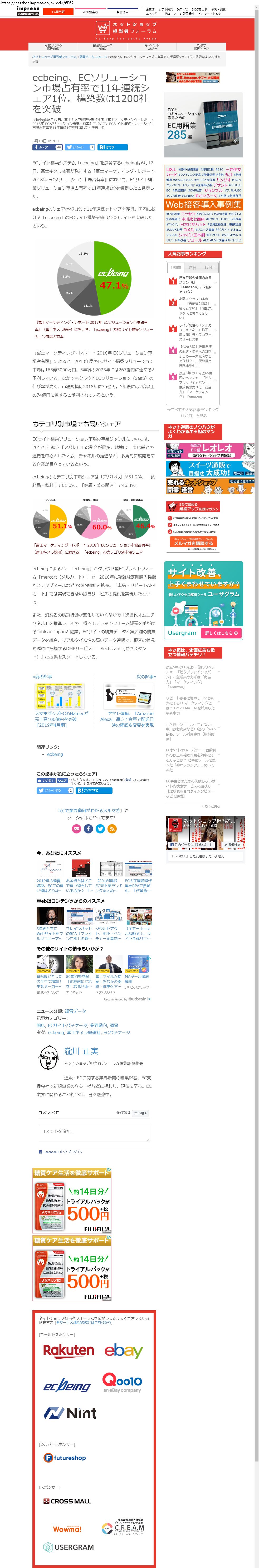
Task: Click メルマガを購読する button
Action: 193,541
